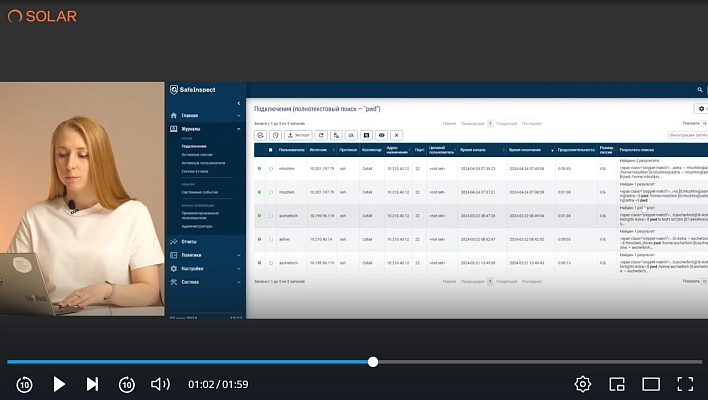The image size is (708, 400).
Task: Expand the Политики section chevron
Action: pos(239,255)
